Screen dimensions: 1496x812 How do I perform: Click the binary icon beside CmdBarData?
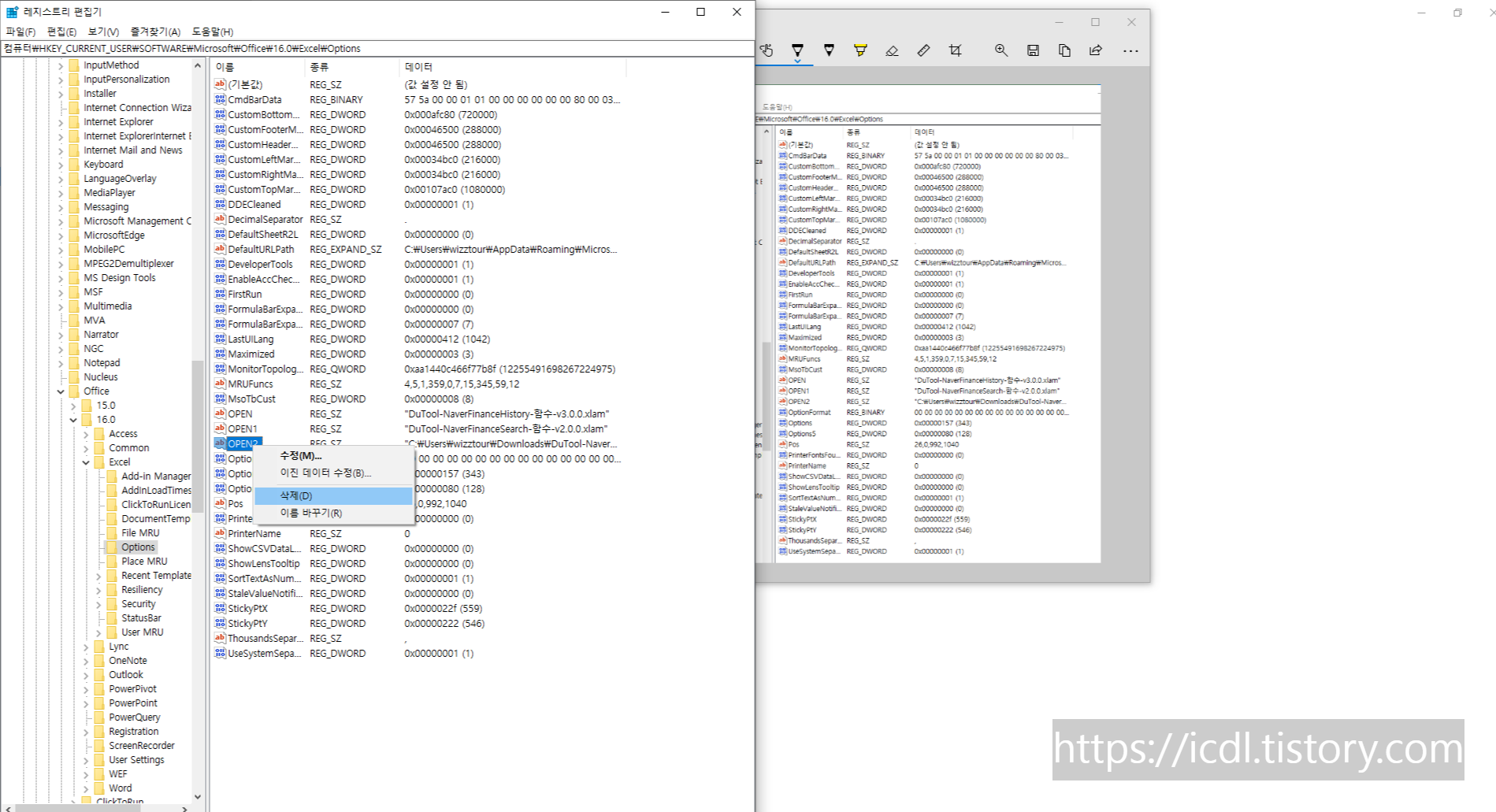[220, 99]
